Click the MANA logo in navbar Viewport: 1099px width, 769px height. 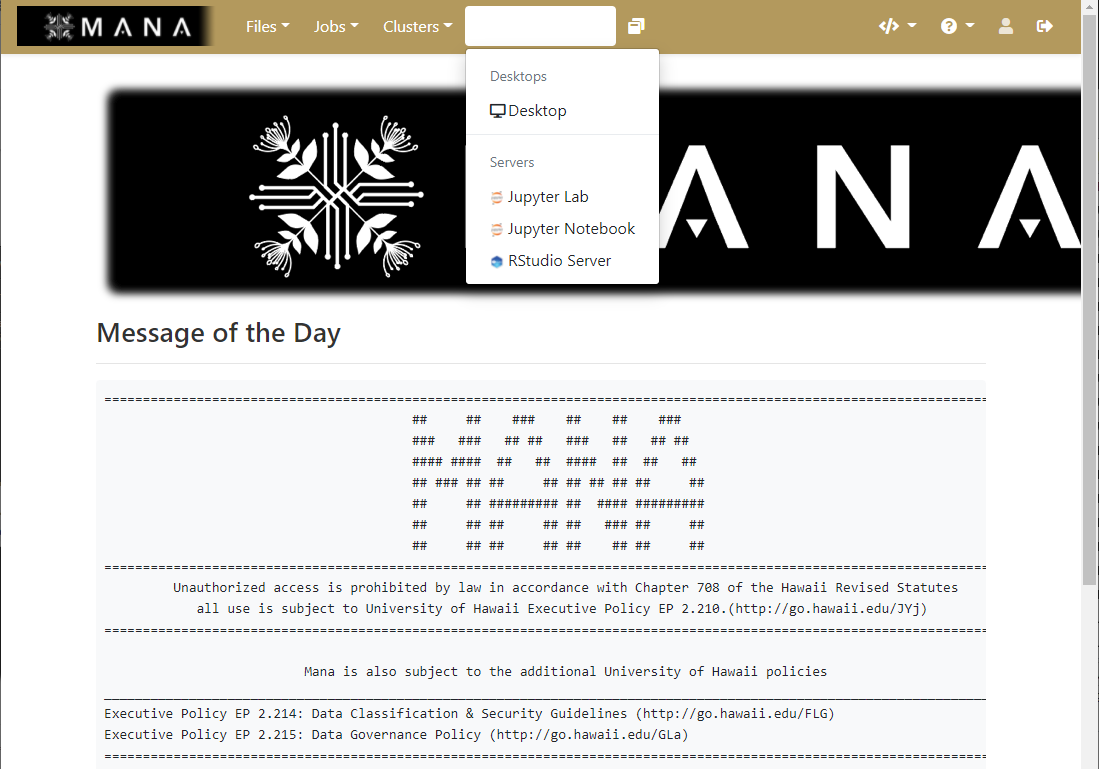pyautogui.click(x=115, y=27)
